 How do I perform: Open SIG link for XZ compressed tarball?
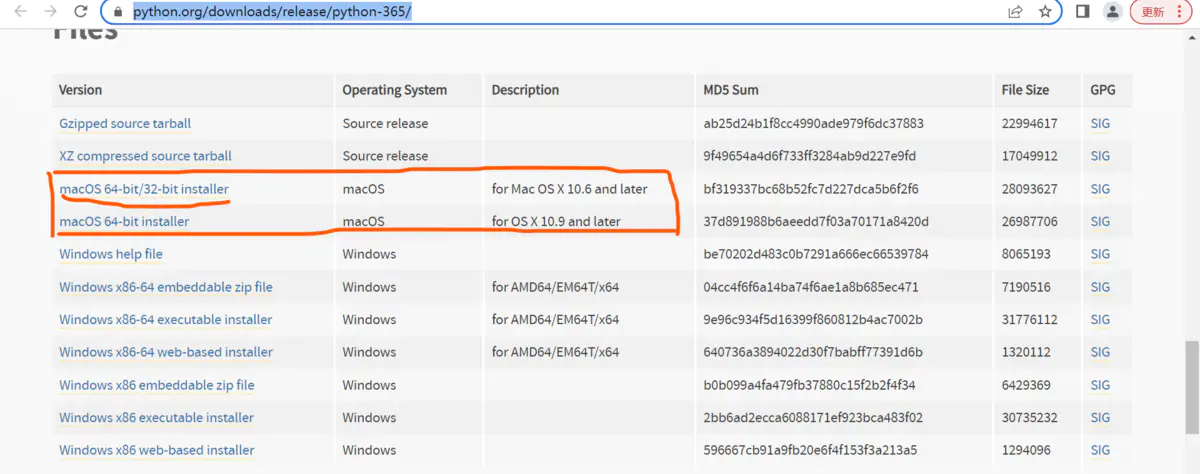click(x=1100, y=156)
